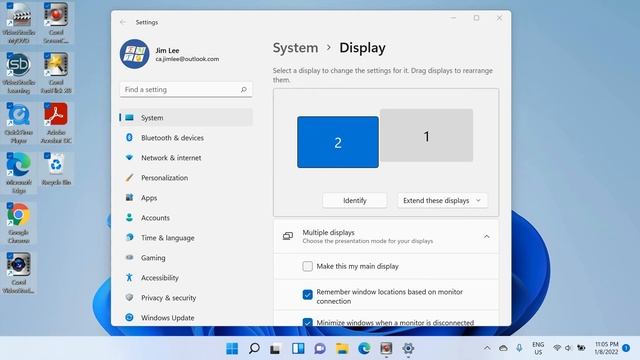The width and height of the screenshot is (640, 360).
Task: Show hidden icons in the system tray
Action: tap(487, 348)
